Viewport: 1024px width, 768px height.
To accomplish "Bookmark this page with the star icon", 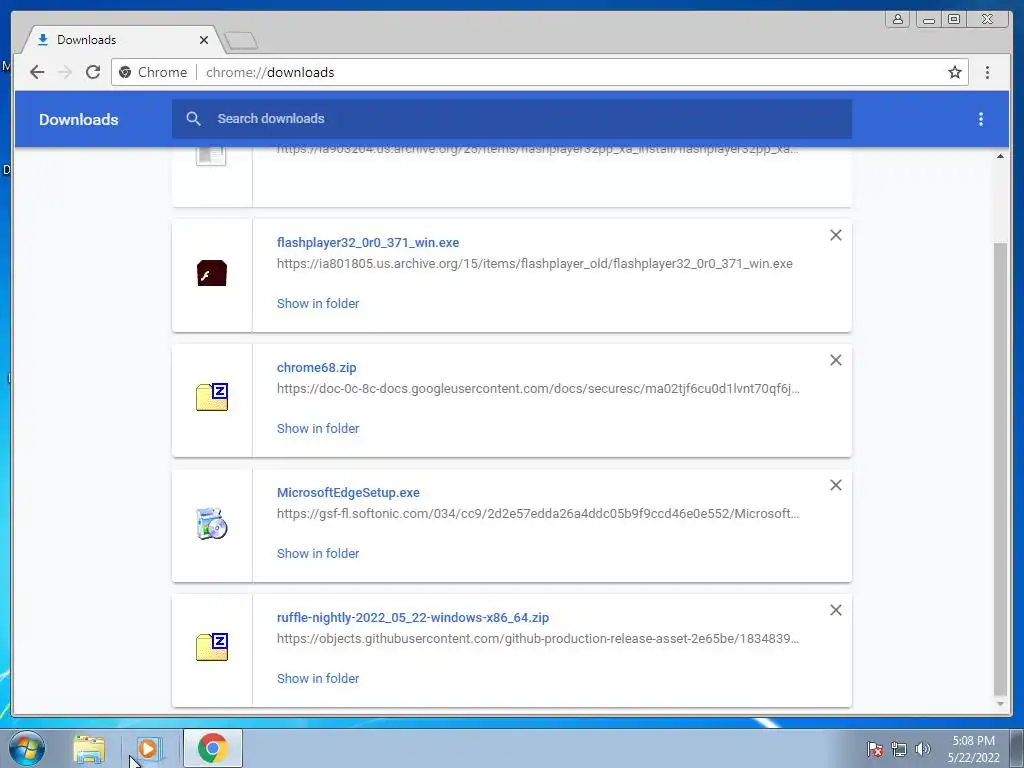I will click(x=955, y=72).
